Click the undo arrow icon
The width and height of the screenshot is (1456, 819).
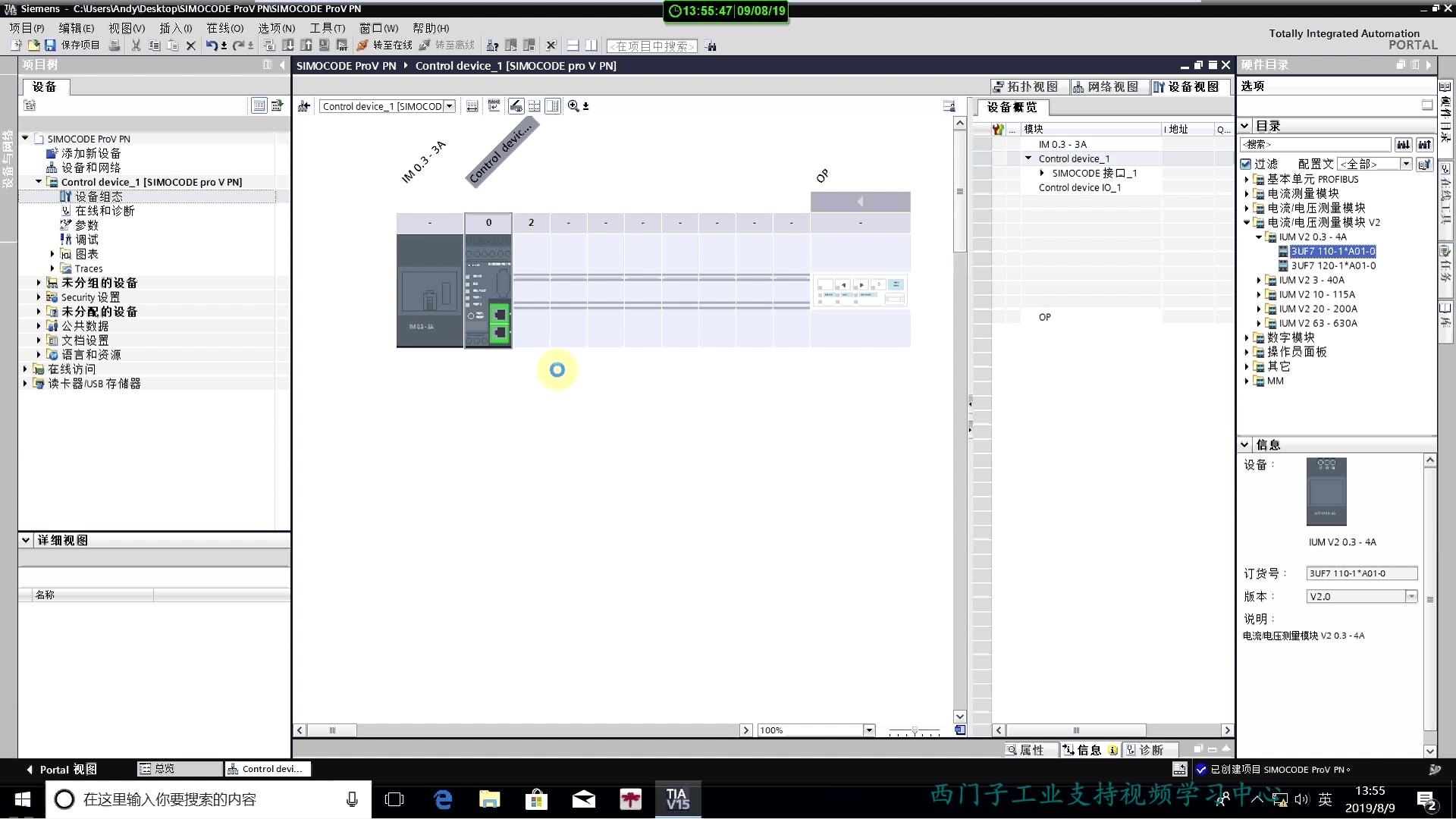(x=212, y=45)
